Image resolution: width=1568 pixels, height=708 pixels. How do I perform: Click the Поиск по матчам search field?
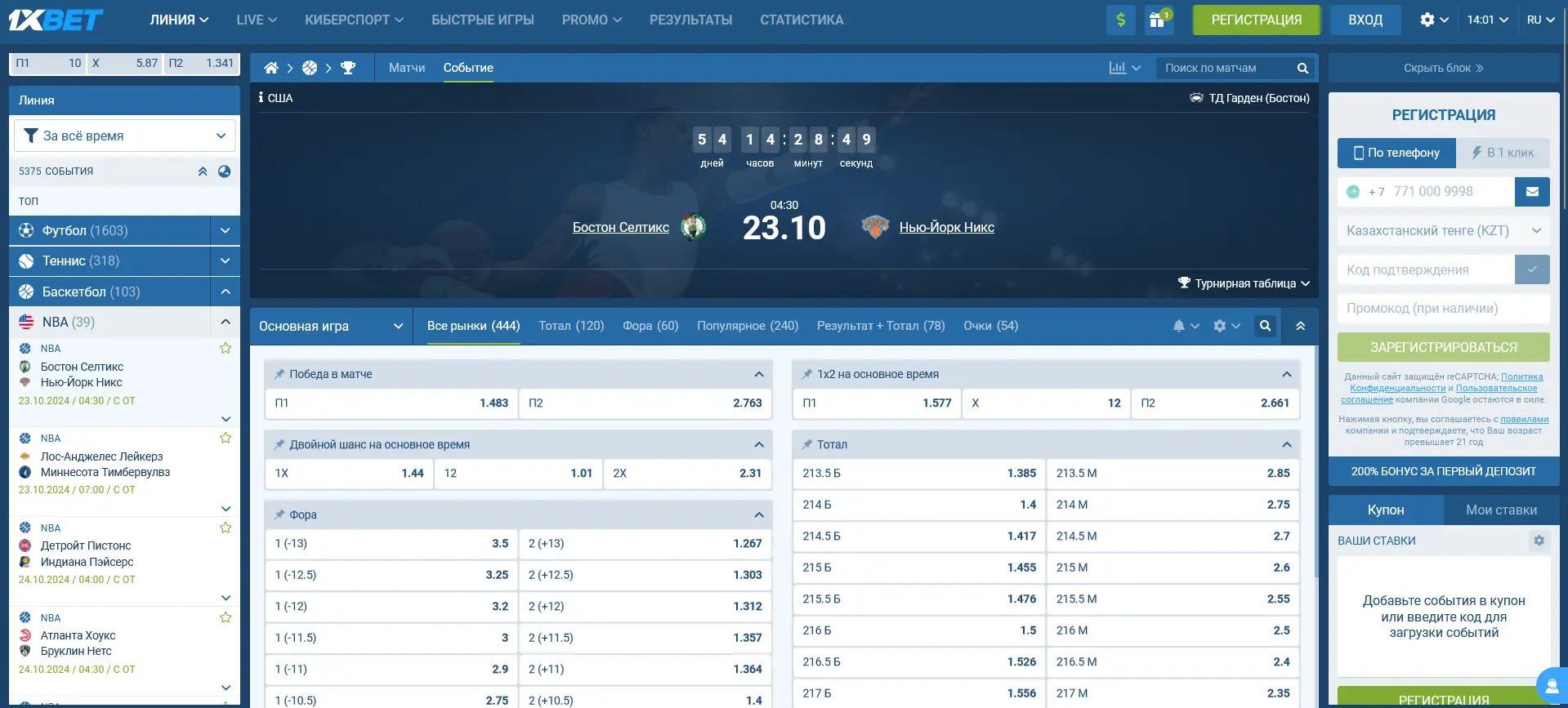point(1226,68)
